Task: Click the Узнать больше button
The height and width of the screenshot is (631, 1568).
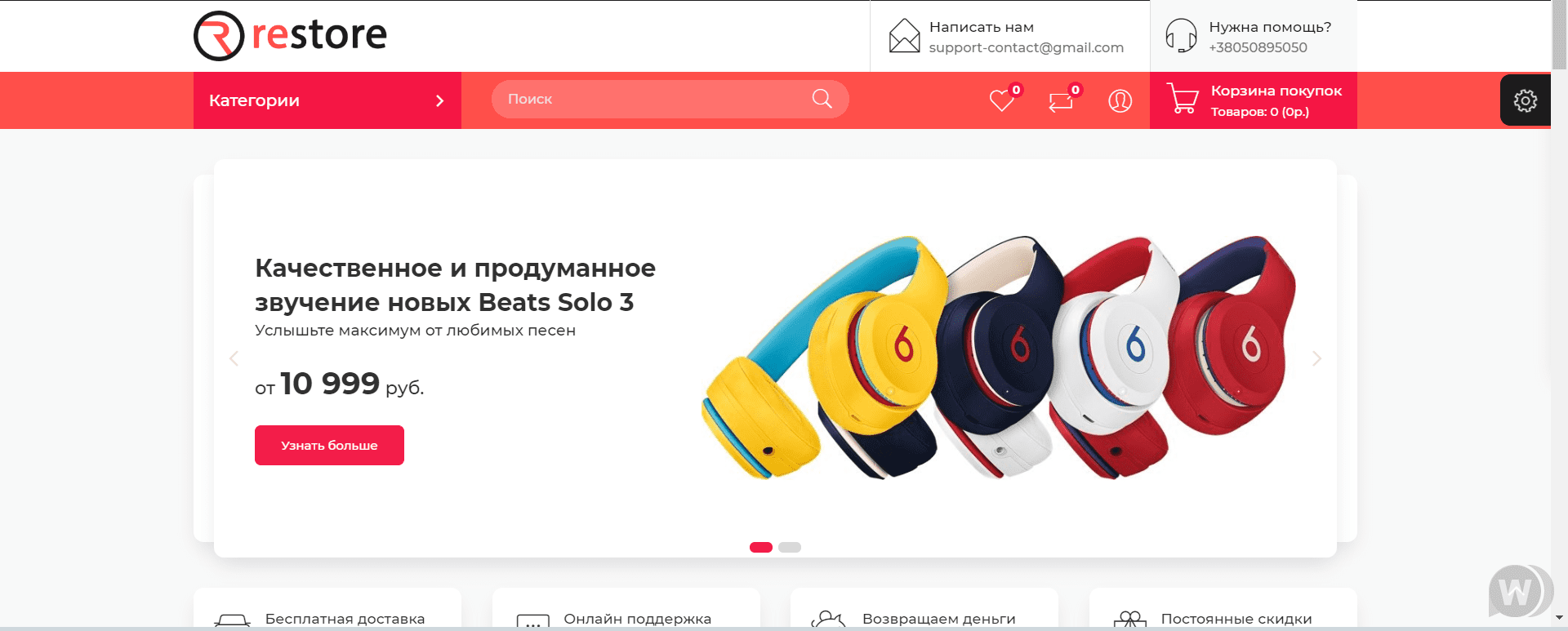Action: click(329, 445)
